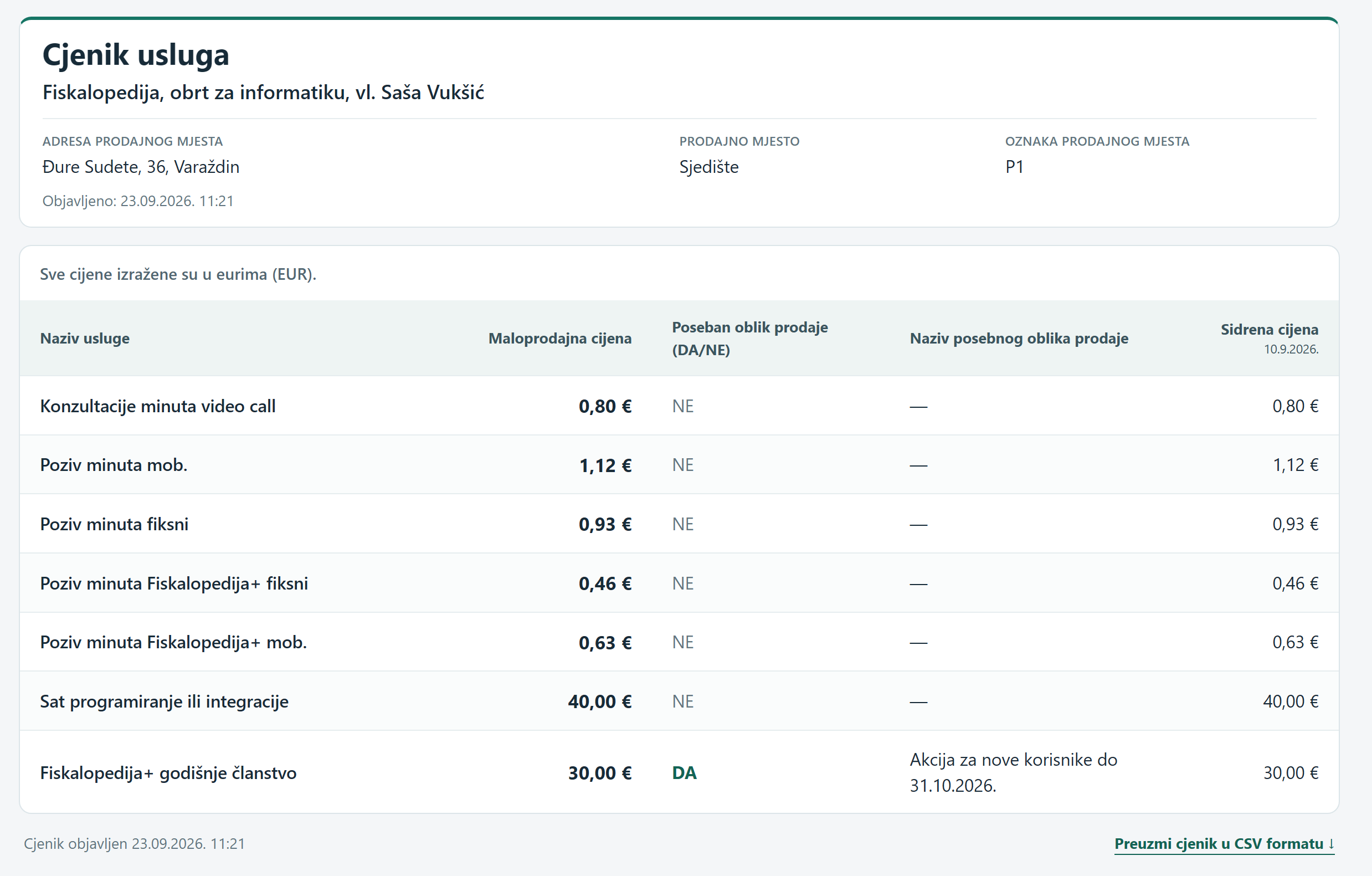The height and width of the screenshot is (876, 1372).
Task: Click the Sidrena cijena column header
Action: [x=1269, y=330]
